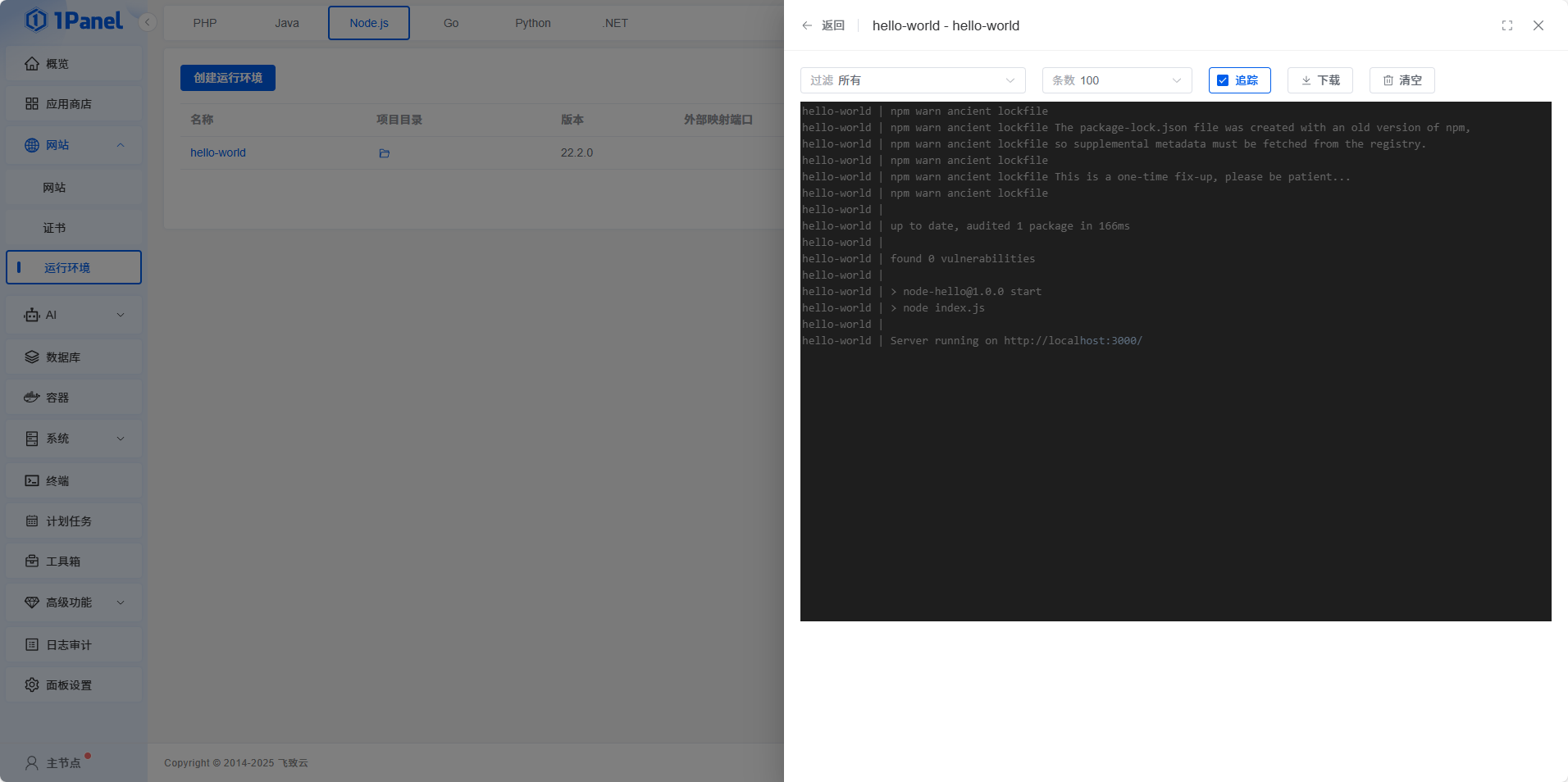Click the 外部映射端口 column header
Image resolution: width=1568 pixels, height=782 pixels.
pyautogui.click(x=718, y=120)
